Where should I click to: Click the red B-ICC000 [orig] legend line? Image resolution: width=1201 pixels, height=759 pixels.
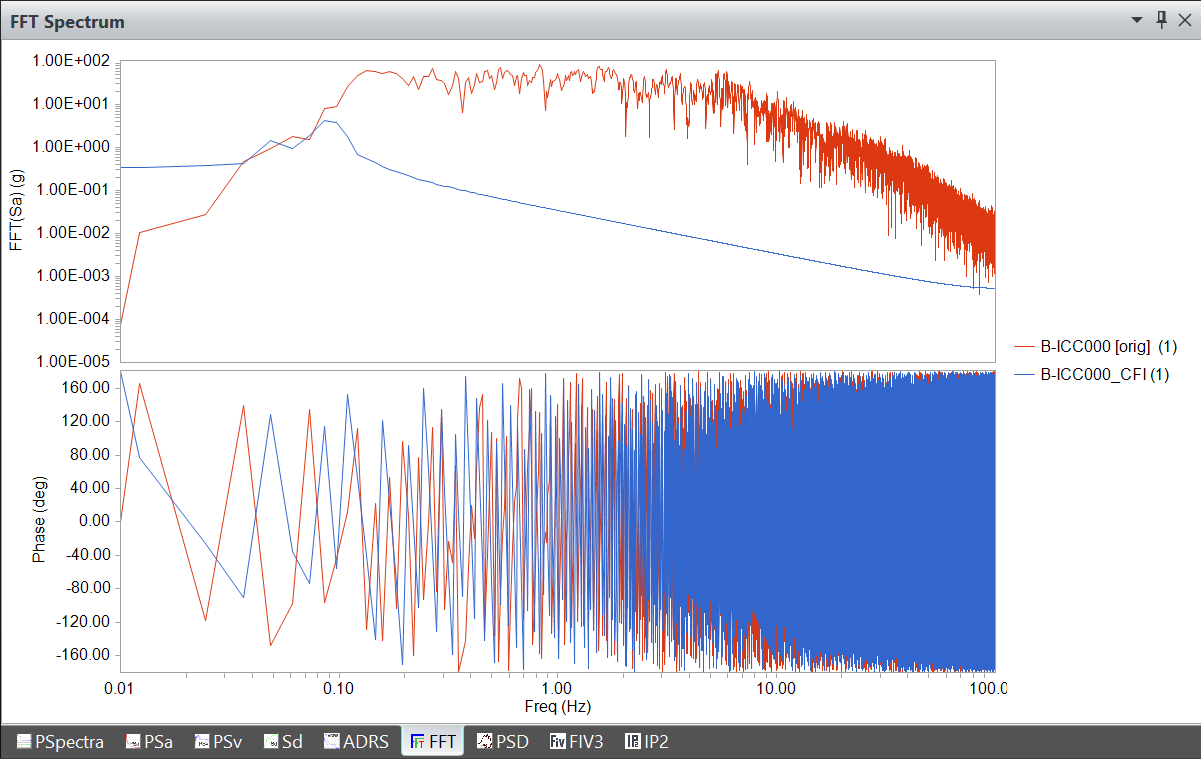click(x=1024, y=347)
